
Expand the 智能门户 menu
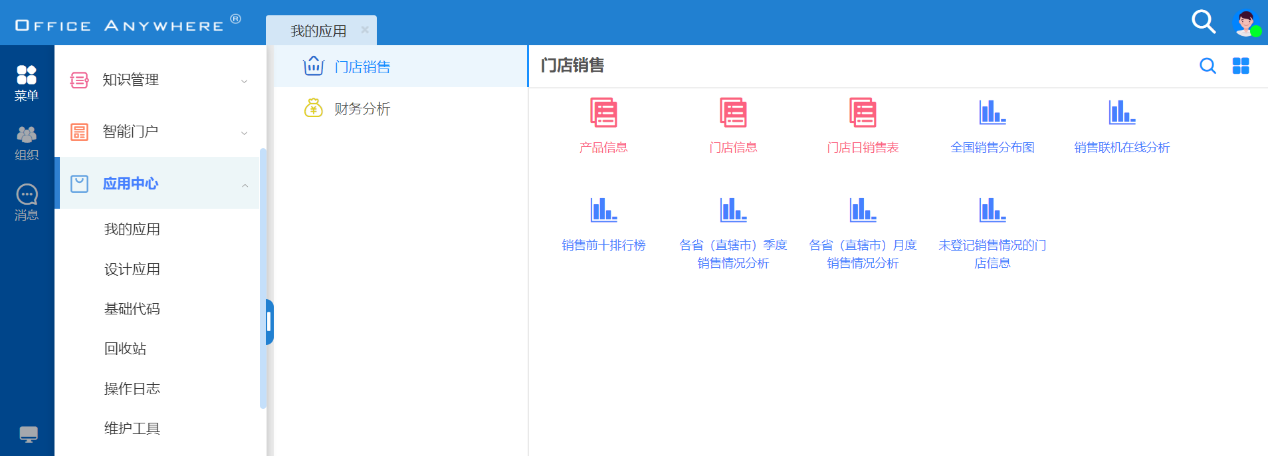160,132
